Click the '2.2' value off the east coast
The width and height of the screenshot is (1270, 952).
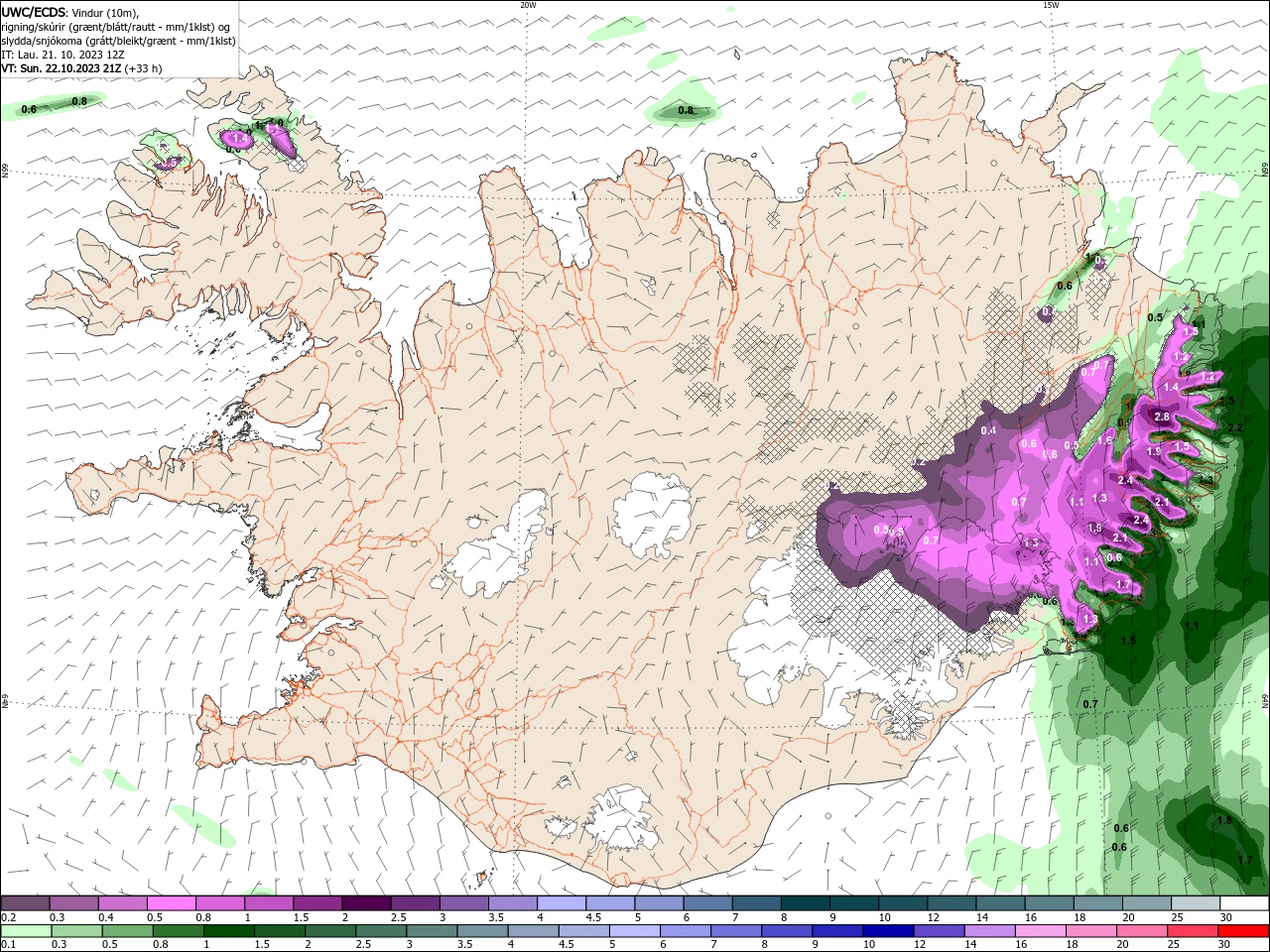tap(1235, 427)
